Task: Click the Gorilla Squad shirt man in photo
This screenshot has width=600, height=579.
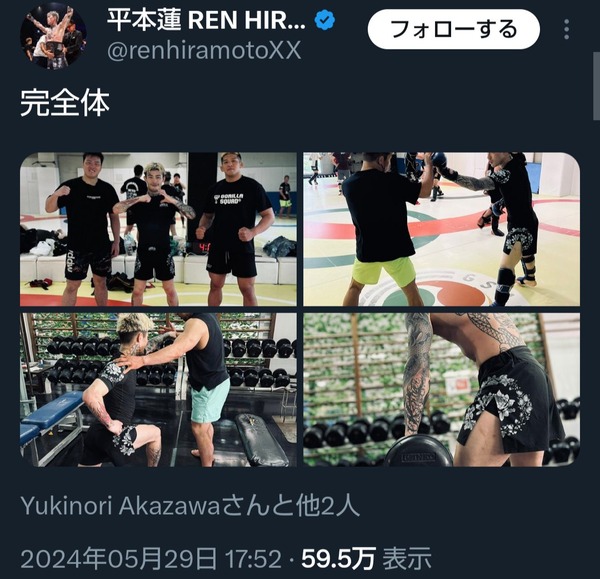Action: (x=234, y=228)
